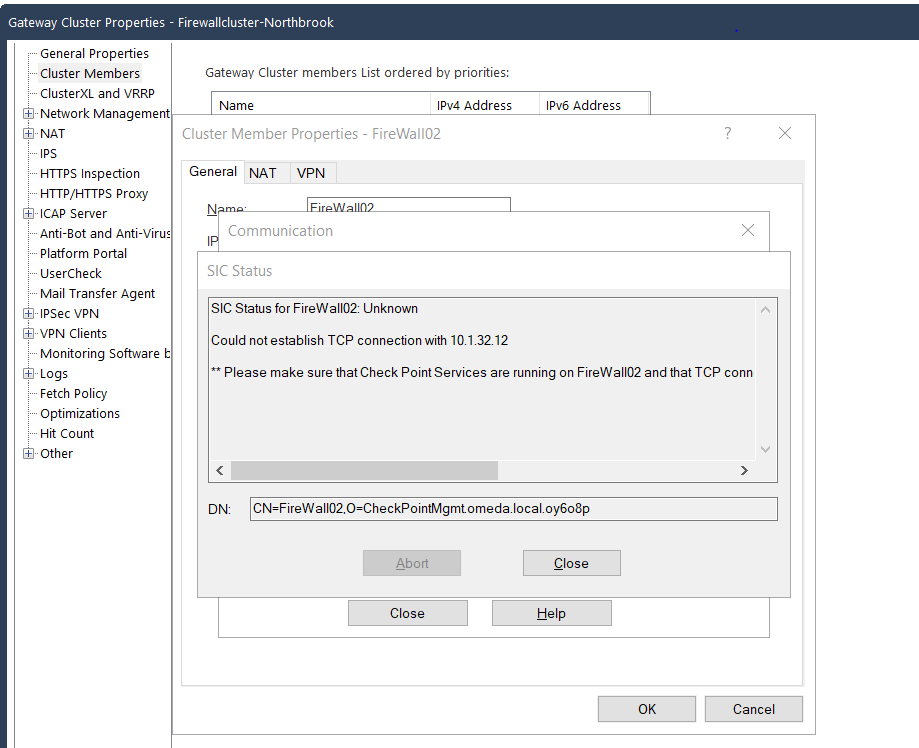Image resolution: width=919 pixels, height=748 pixels.
Task: Click the down arrow of the vertical scrollbar
Action: coord(765,449)
